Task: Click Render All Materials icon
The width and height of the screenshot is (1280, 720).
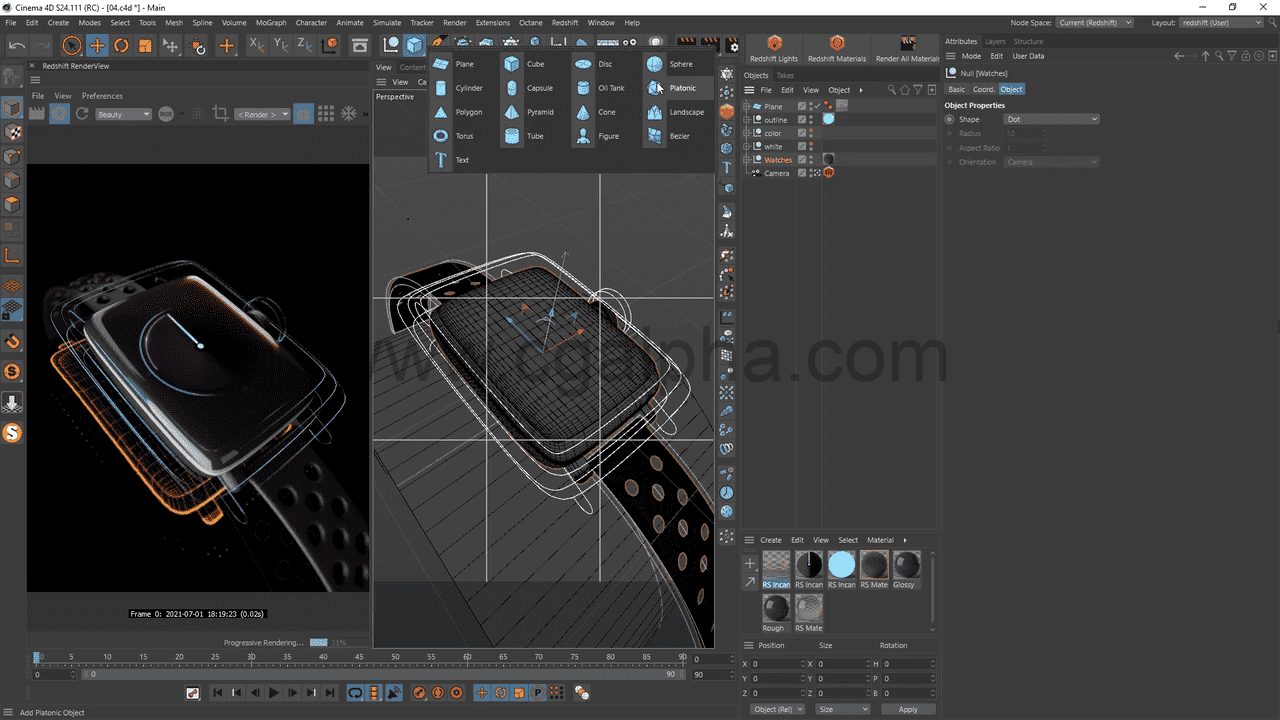Action: [907, 49]
